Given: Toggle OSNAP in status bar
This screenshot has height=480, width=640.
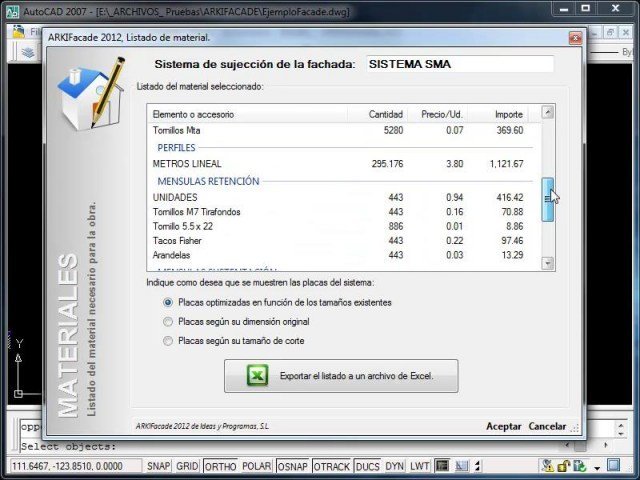Looking at the screenshot, I should click(292, 466).
